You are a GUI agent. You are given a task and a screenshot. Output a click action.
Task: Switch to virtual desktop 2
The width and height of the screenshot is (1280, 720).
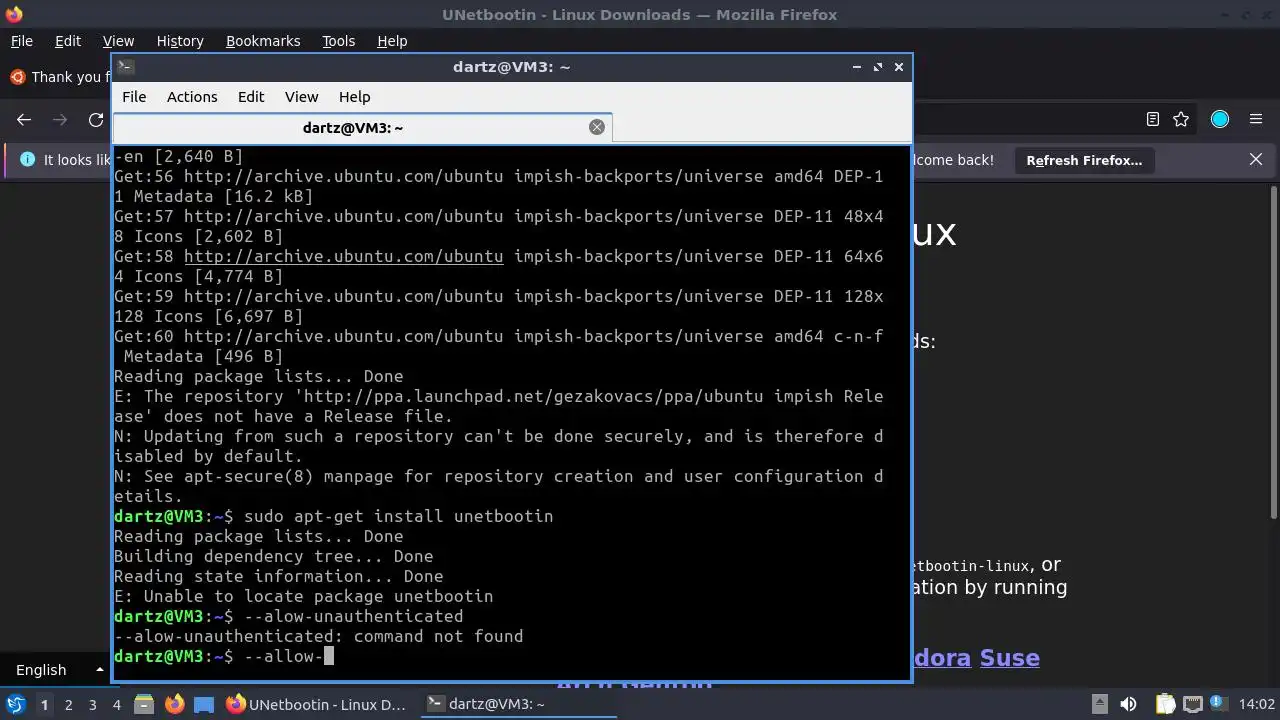tap(68, 705)
